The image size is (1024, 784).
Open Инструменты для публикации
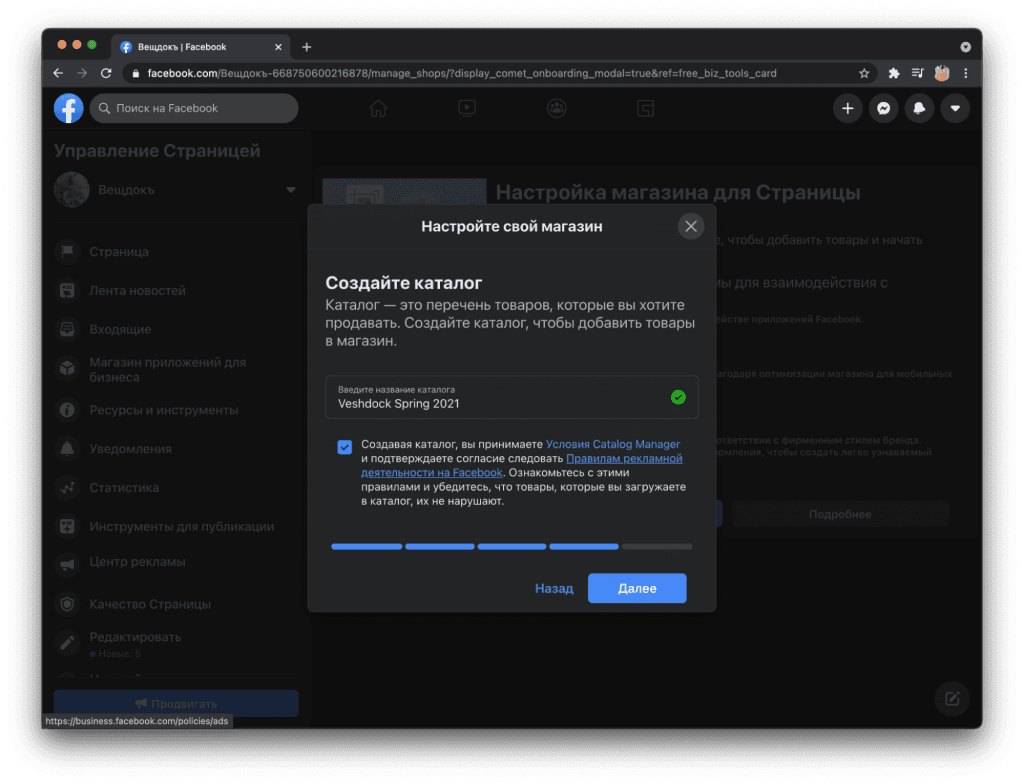point(182,527)
